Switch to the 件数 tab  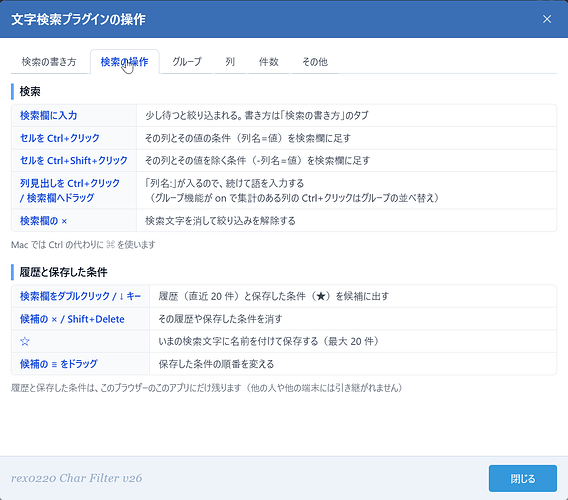tap(268, 62)
